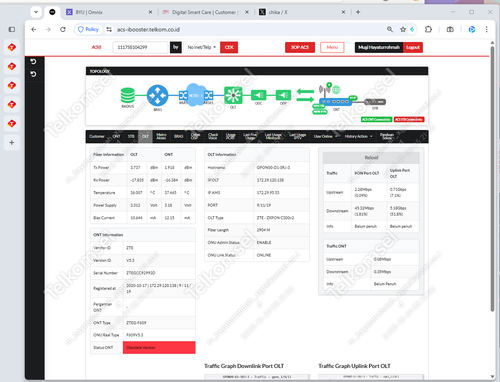This screenshot has height=382, width=500.
Task: Click the Policy chip in address bar
Action: point(88,29)
